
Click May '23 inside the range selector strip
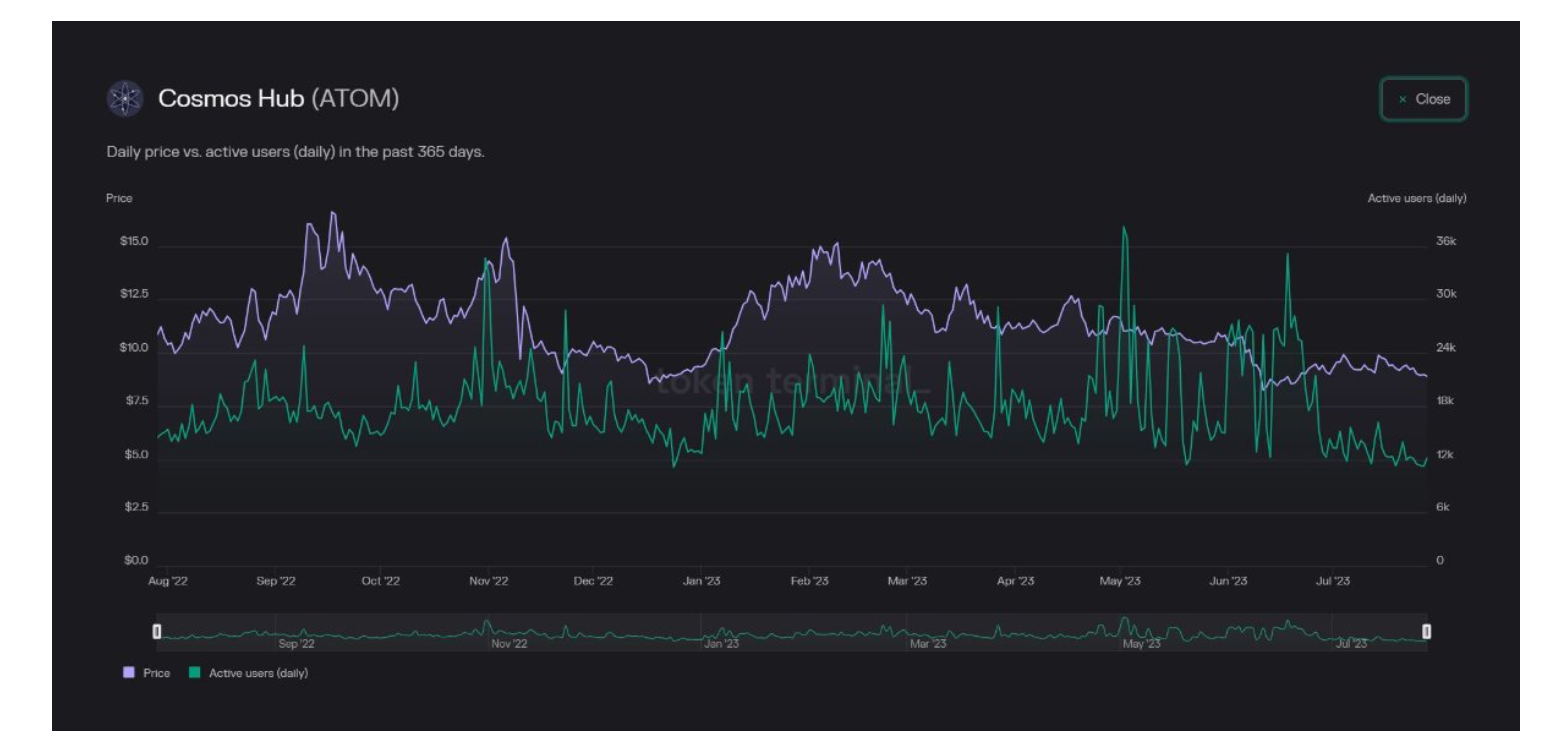(1141, 645)
